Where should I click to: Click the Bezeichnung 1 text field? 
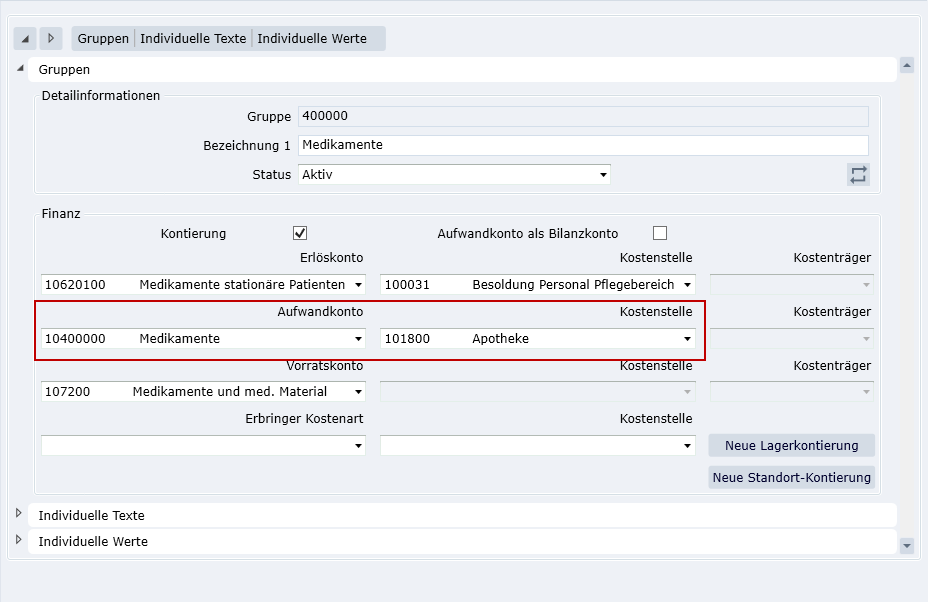tap(583, 145)
